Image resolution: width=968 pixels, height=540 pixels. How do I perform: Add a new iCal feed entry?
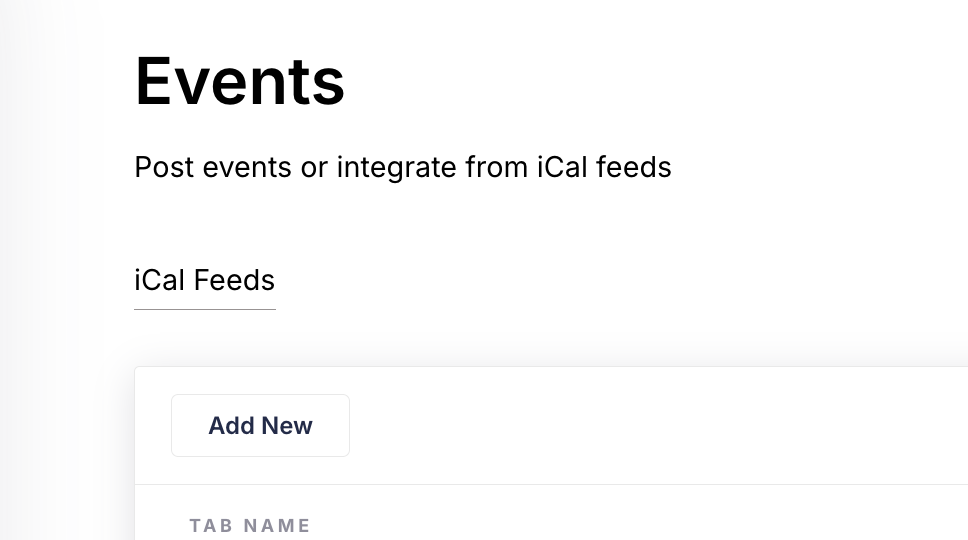click(x=260, y=425)
